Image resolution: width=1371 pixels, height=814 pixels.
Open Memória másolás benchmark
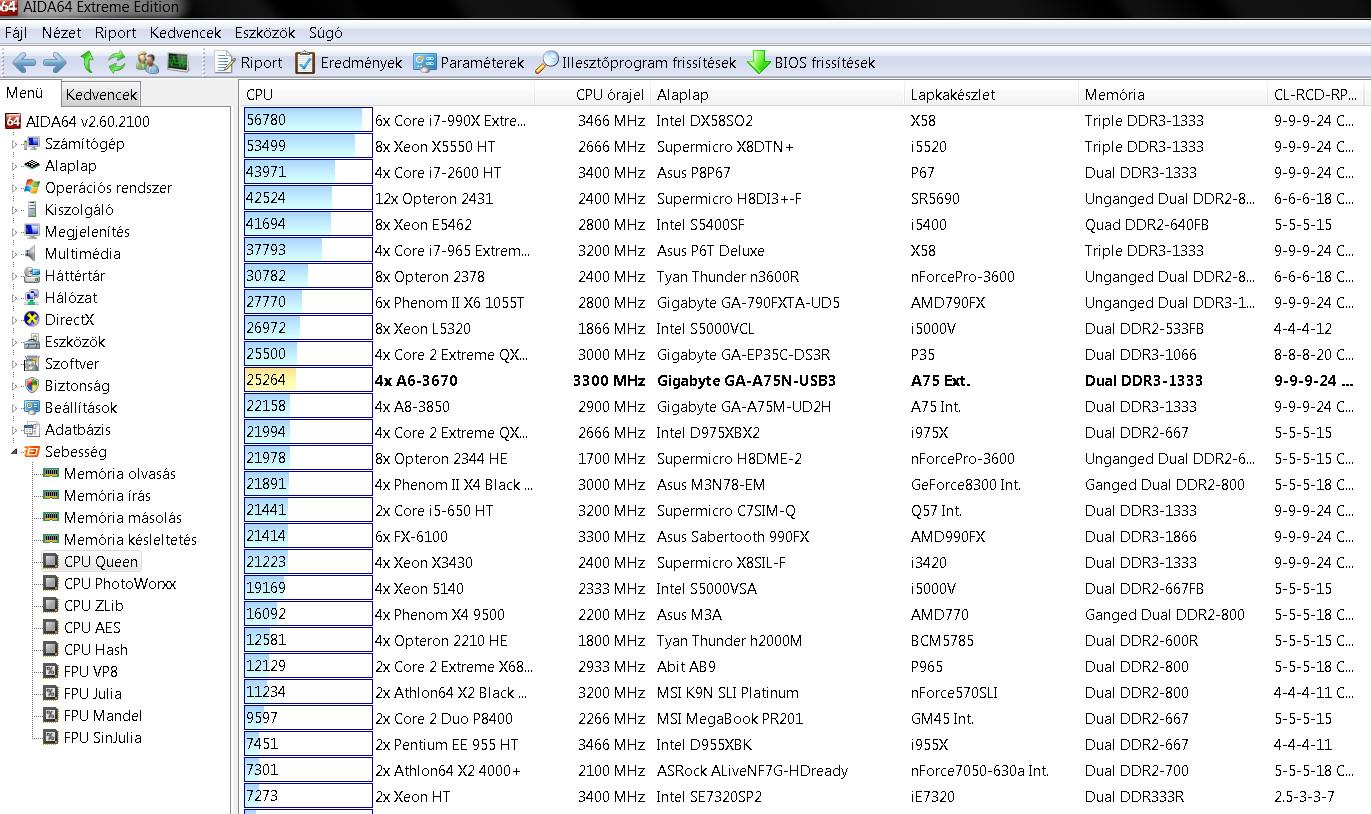click(123, 518)
